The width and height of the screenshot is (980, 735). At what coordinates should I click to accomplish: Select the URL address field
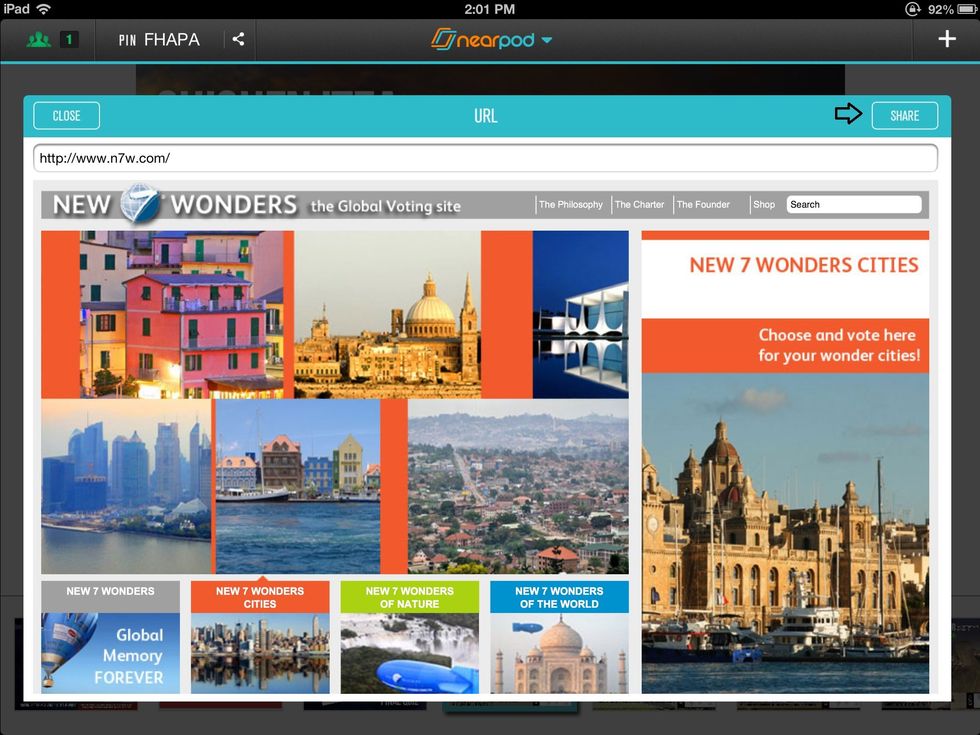click(x=485, y=158)
